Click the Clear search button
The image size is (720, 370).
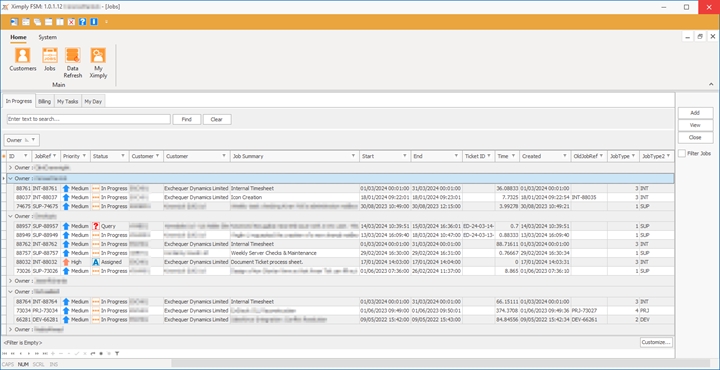(217, 119)
